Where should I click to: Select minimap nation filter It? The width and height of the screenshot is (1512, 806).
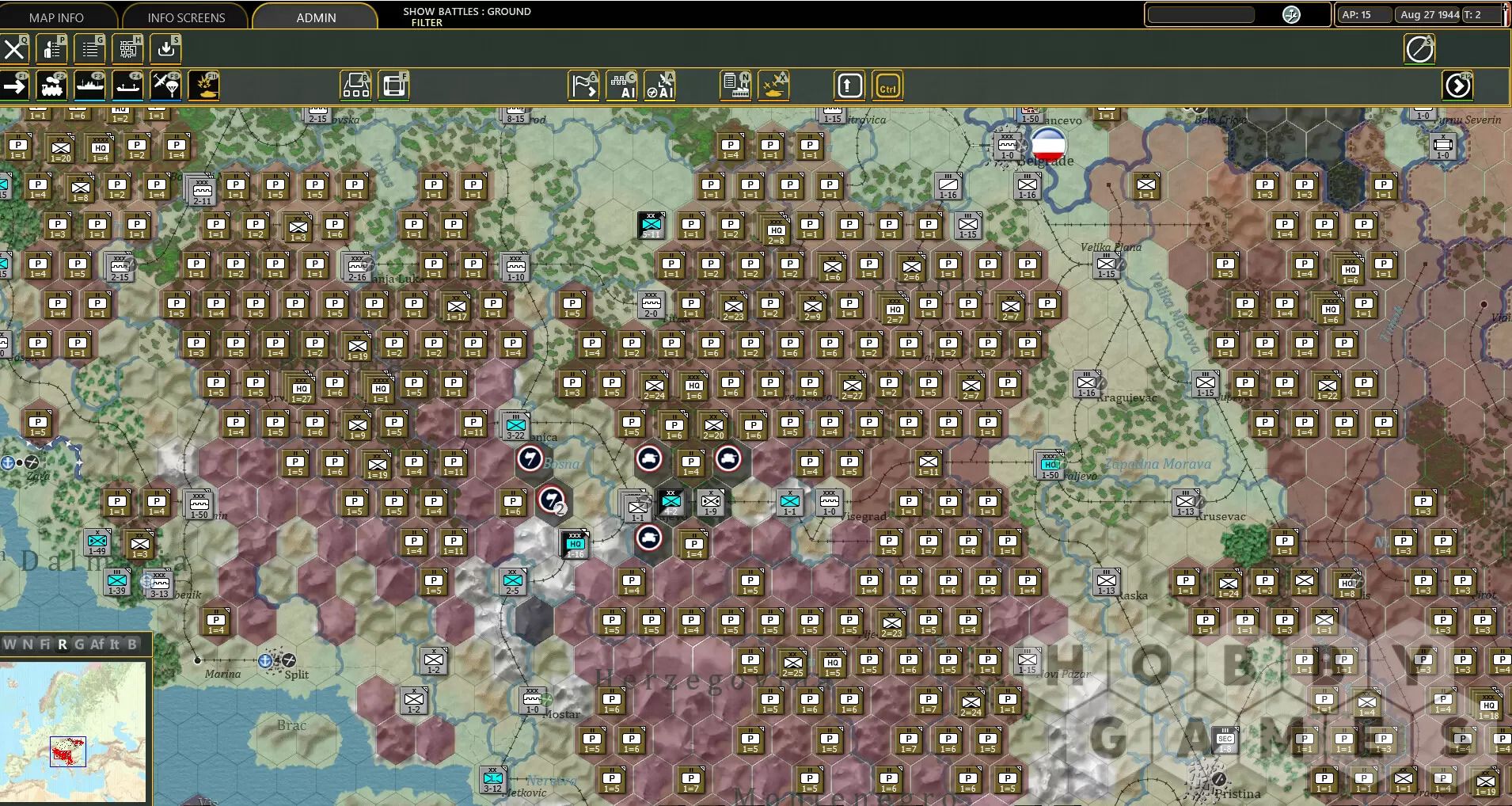coord(114,644)
